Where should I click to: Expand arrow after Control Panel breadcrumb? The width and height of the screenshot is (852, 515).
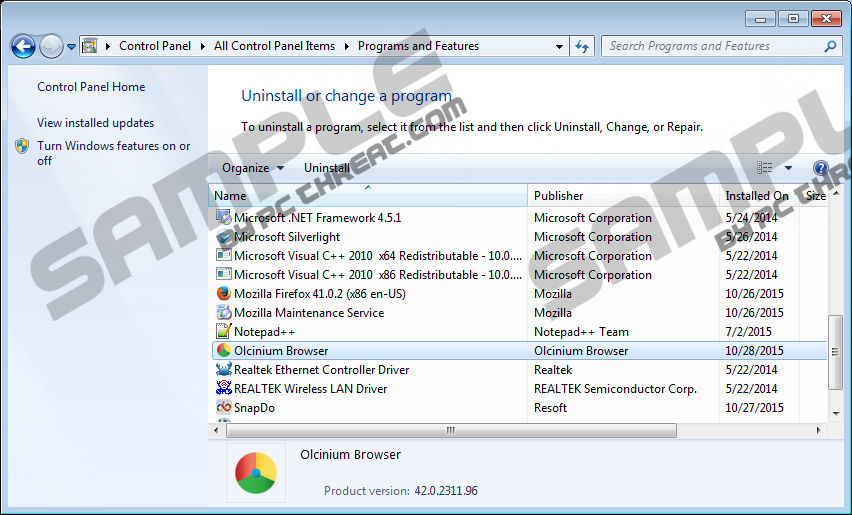[x=203, y=47]
